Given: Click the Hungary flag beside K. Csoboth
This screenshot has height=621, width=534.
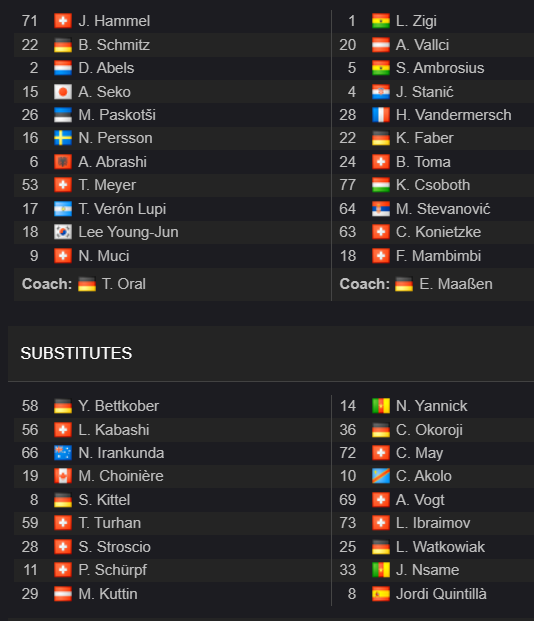Looking at the screenshot, I should pos(381,185).
